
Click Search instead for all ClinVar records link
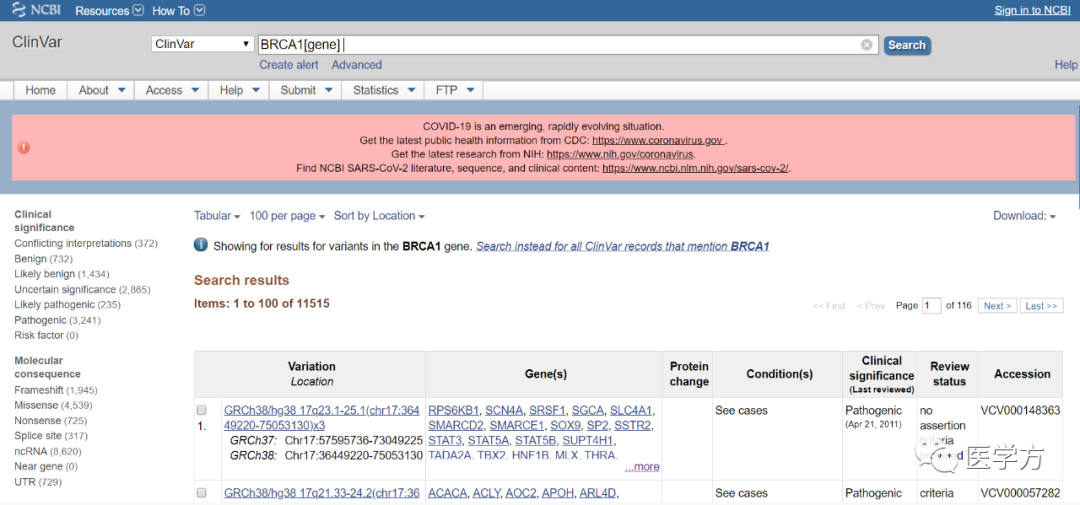point(623,246)
